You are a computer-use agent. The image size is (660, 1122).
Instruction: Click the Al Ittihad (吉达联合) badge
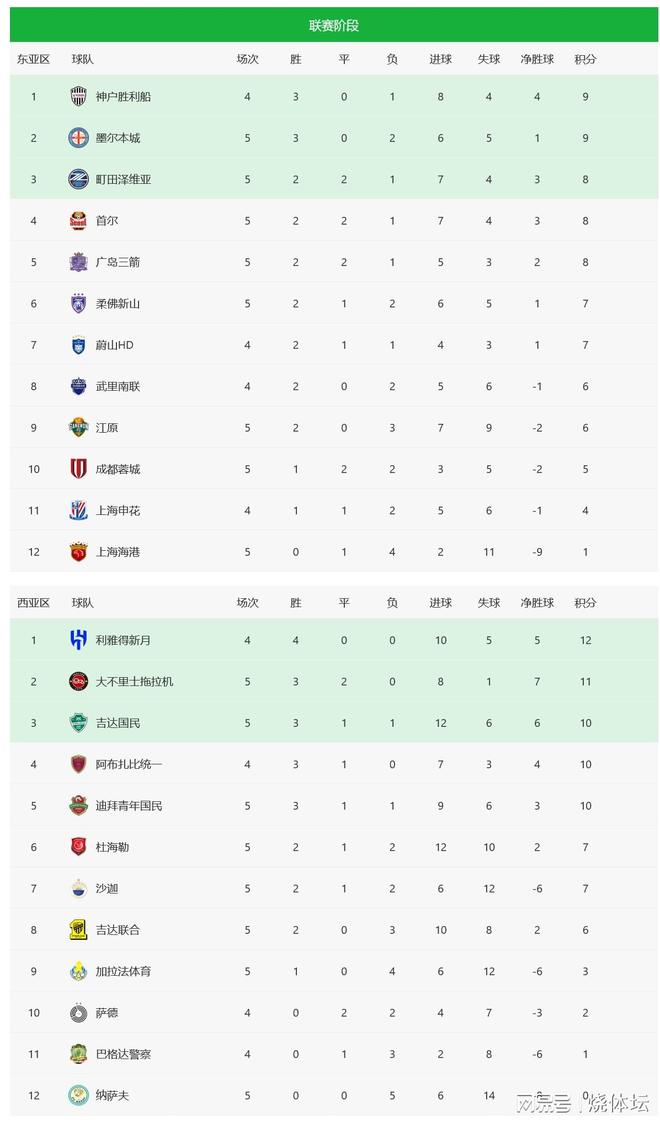click(78, 930)
